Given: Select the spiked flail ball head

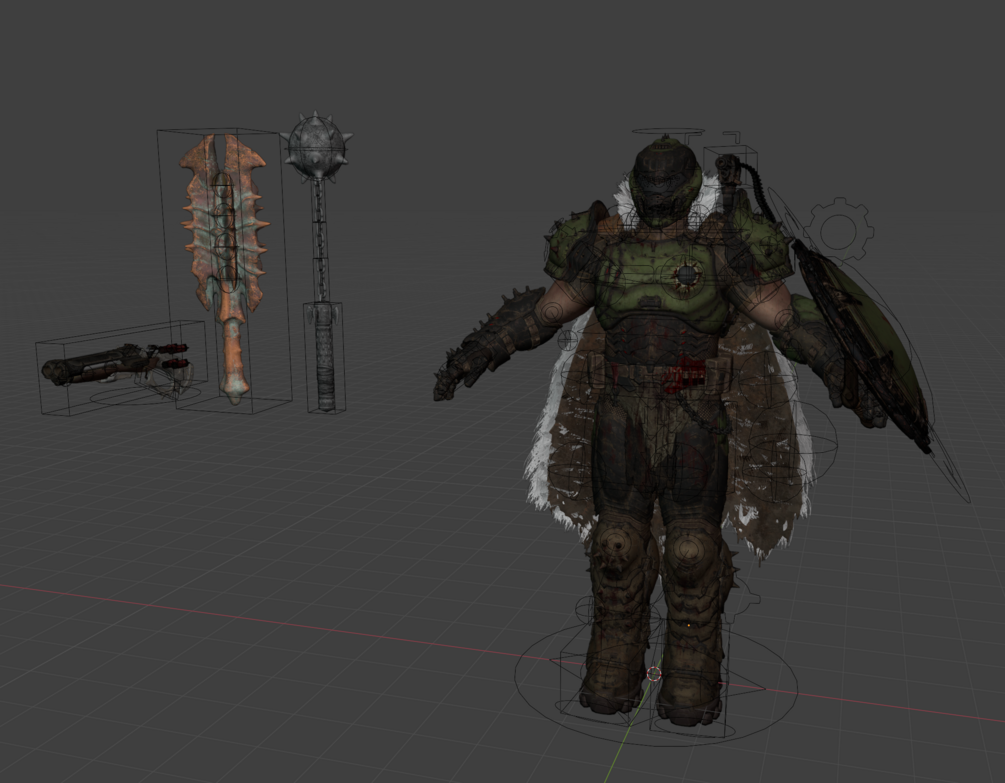Looking at the screenshot, I should tap(317, 147).
